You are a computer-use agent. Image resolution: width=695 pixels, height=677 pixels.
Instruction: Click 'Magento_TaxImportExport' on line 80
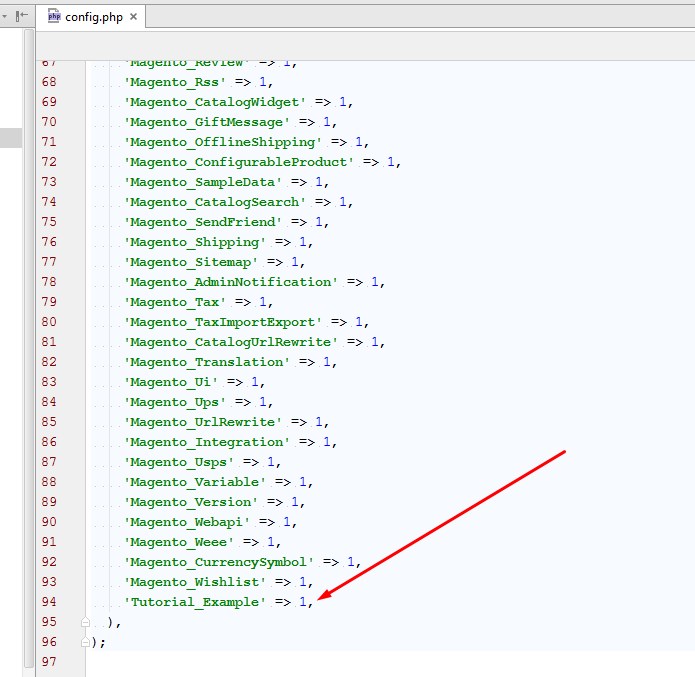coord(223,322)
